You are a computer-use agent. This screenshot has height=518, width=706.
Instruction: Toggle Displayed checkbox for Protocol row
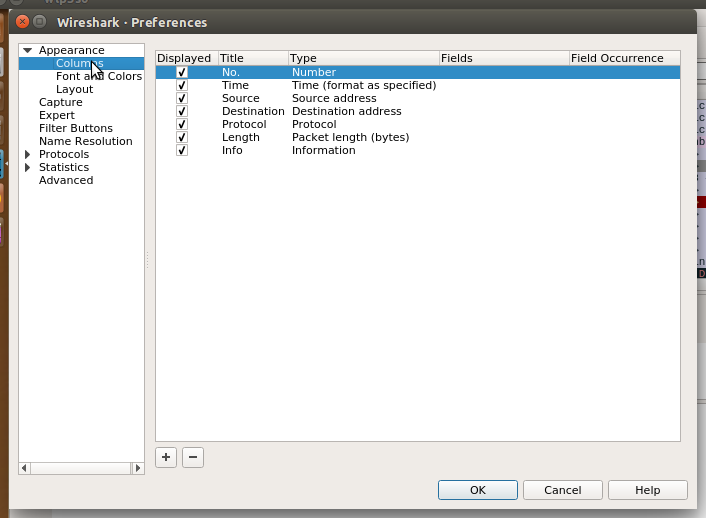pos(182,124)
